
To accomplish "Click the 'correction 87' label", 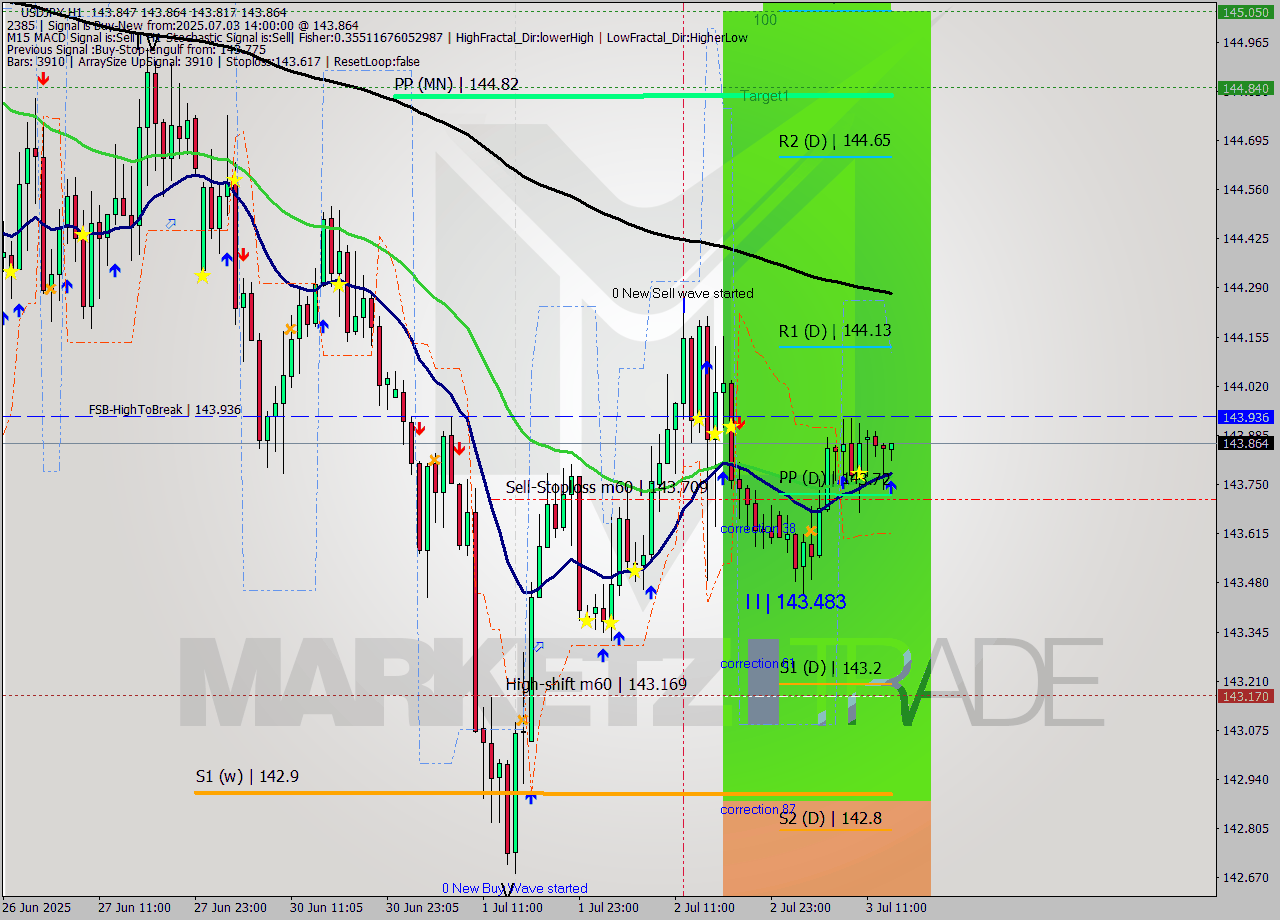I will tap(750, 810).
